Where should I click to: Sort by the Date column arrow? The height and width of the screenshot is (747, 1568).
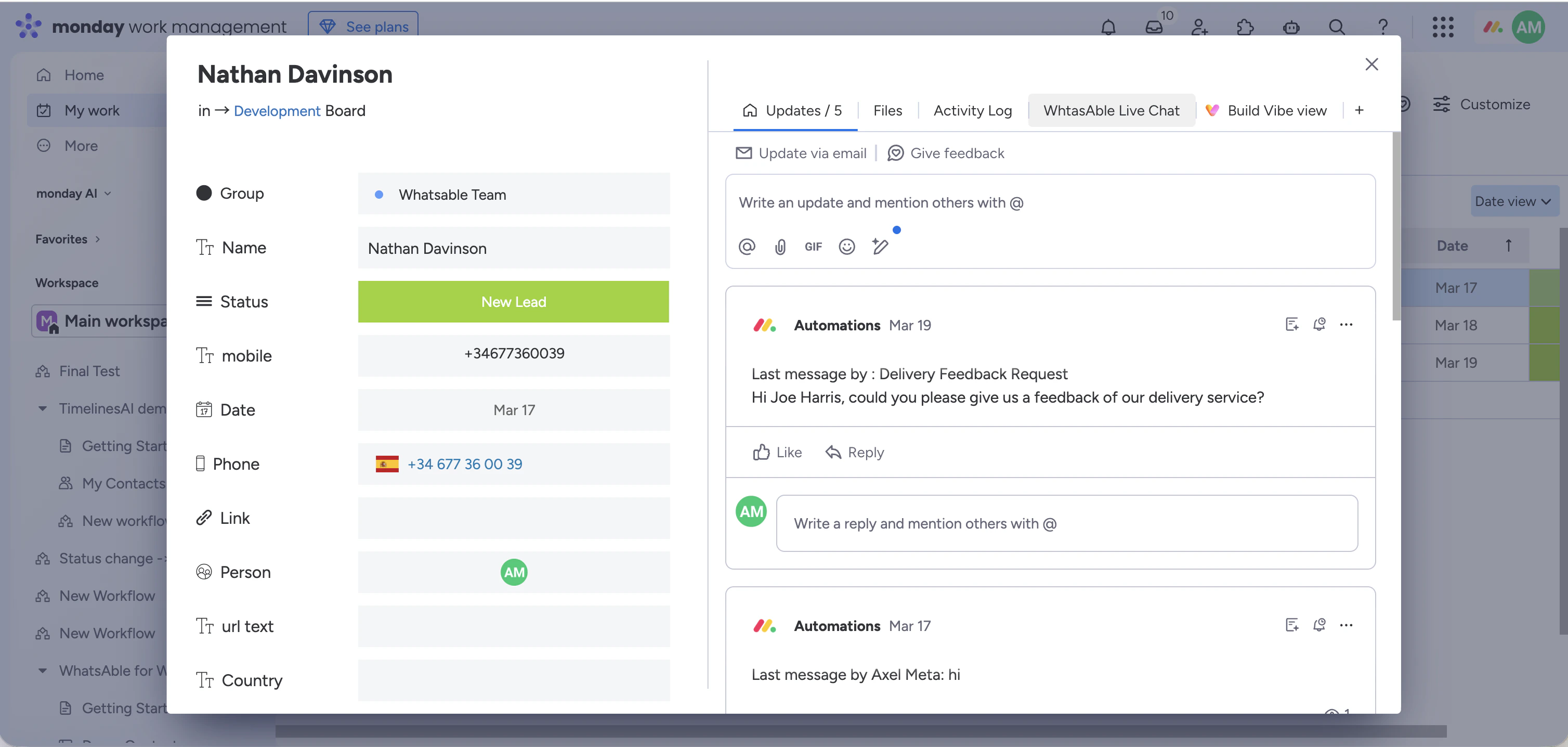[x=1508, y=246]
